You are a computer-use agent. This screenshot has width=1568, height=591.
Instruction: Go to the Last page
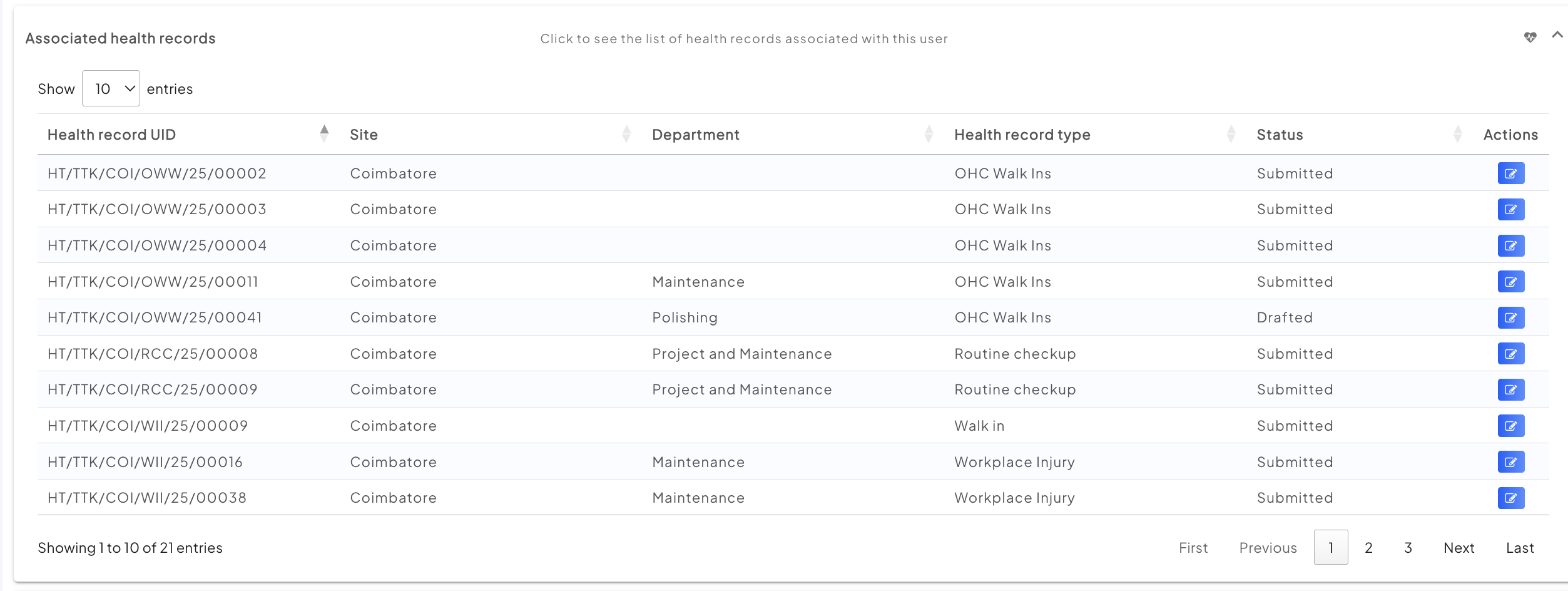tap(1519, 548)
